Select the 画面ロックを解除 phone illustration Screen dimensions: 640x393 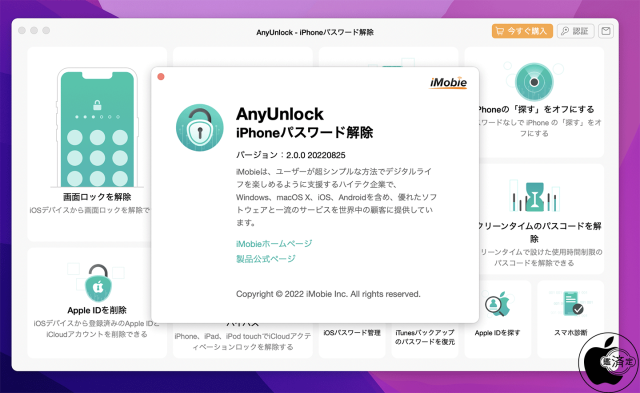(97, 127)
